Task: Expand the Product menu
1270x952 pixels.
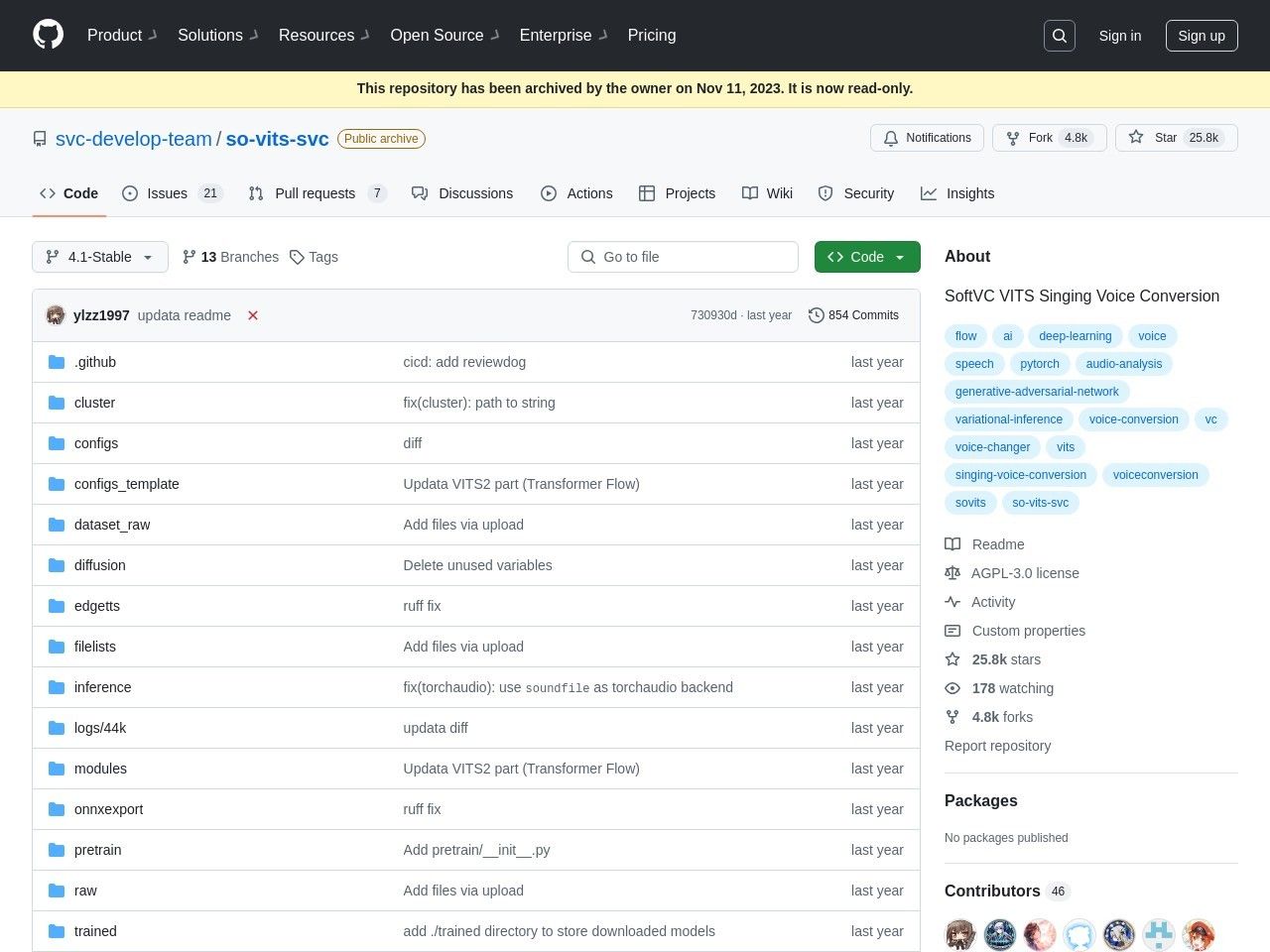Action: [x=122, y=35]
